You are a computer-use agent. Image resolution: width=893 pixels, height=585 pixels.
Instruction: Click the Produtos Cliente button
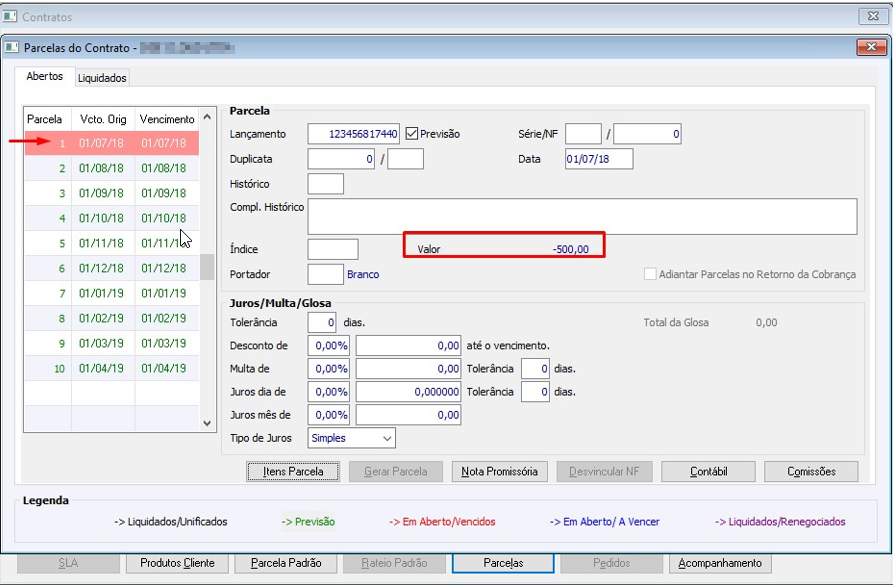pyautogui.click(x=177, y=563)
